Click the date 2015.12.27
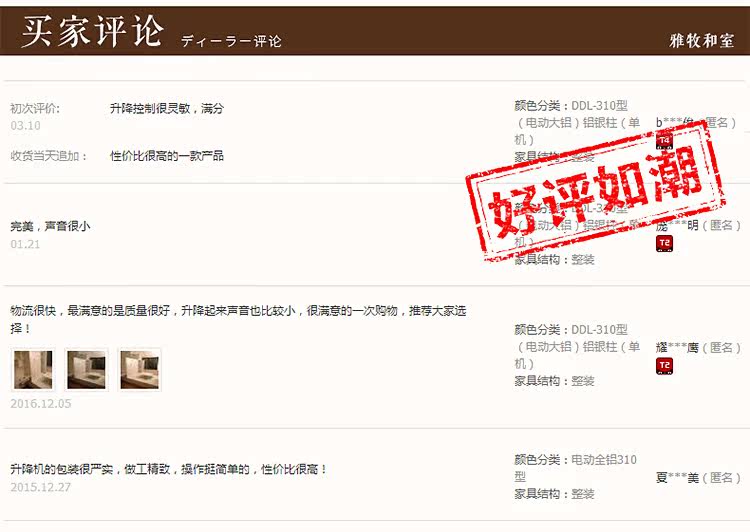This screenshot has width=750, height=532. point(41,487)
